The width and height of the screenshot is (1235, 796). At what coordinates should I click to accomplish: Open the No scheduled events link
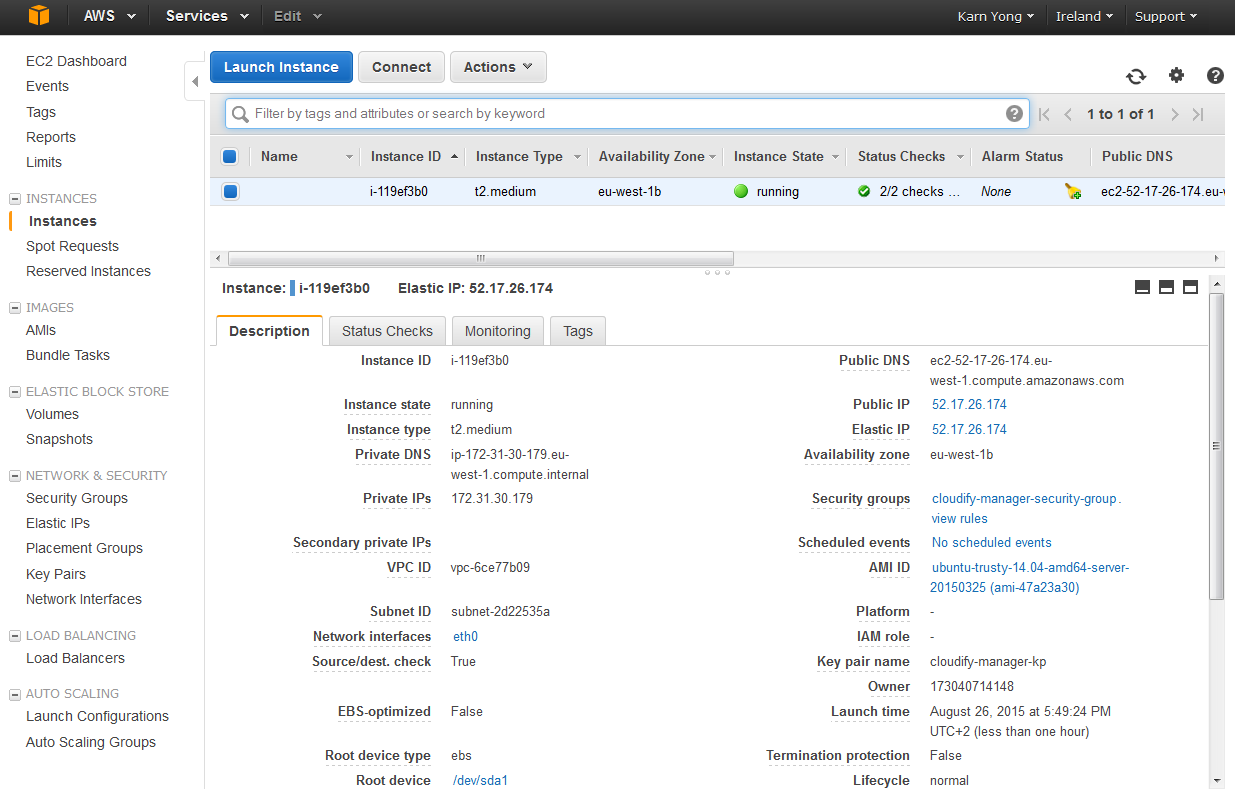pyautogui.click(x=991, y=543)
